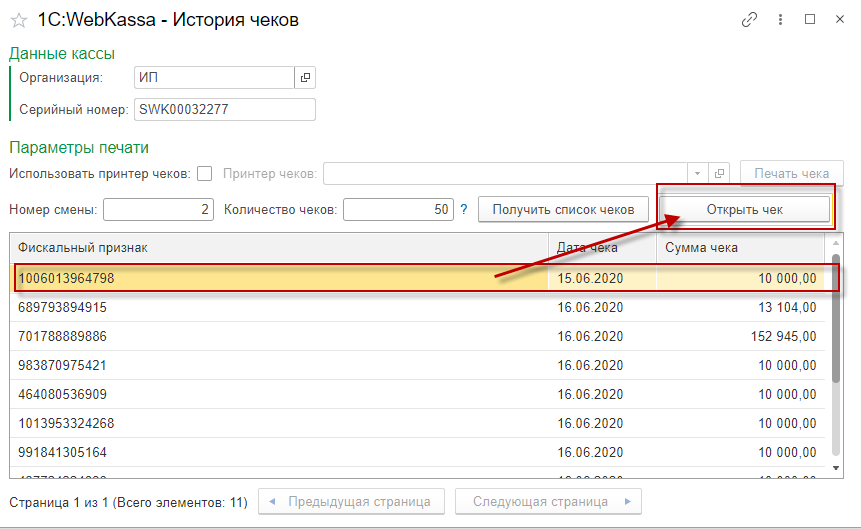Click the Данные кассы section header
This screenshot has height=529, width=861.
click(62, 53)
